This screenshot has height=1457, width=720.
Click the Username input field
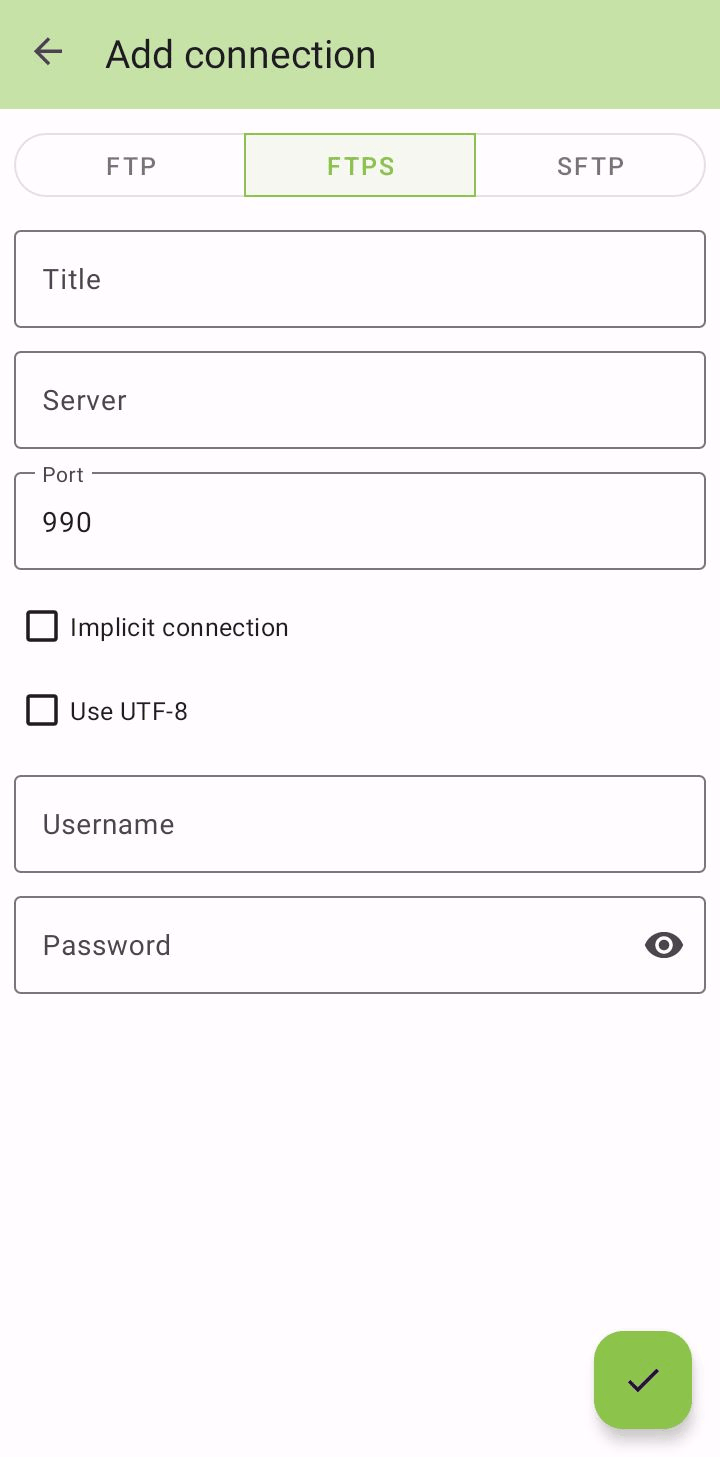[x=360, y=824]
